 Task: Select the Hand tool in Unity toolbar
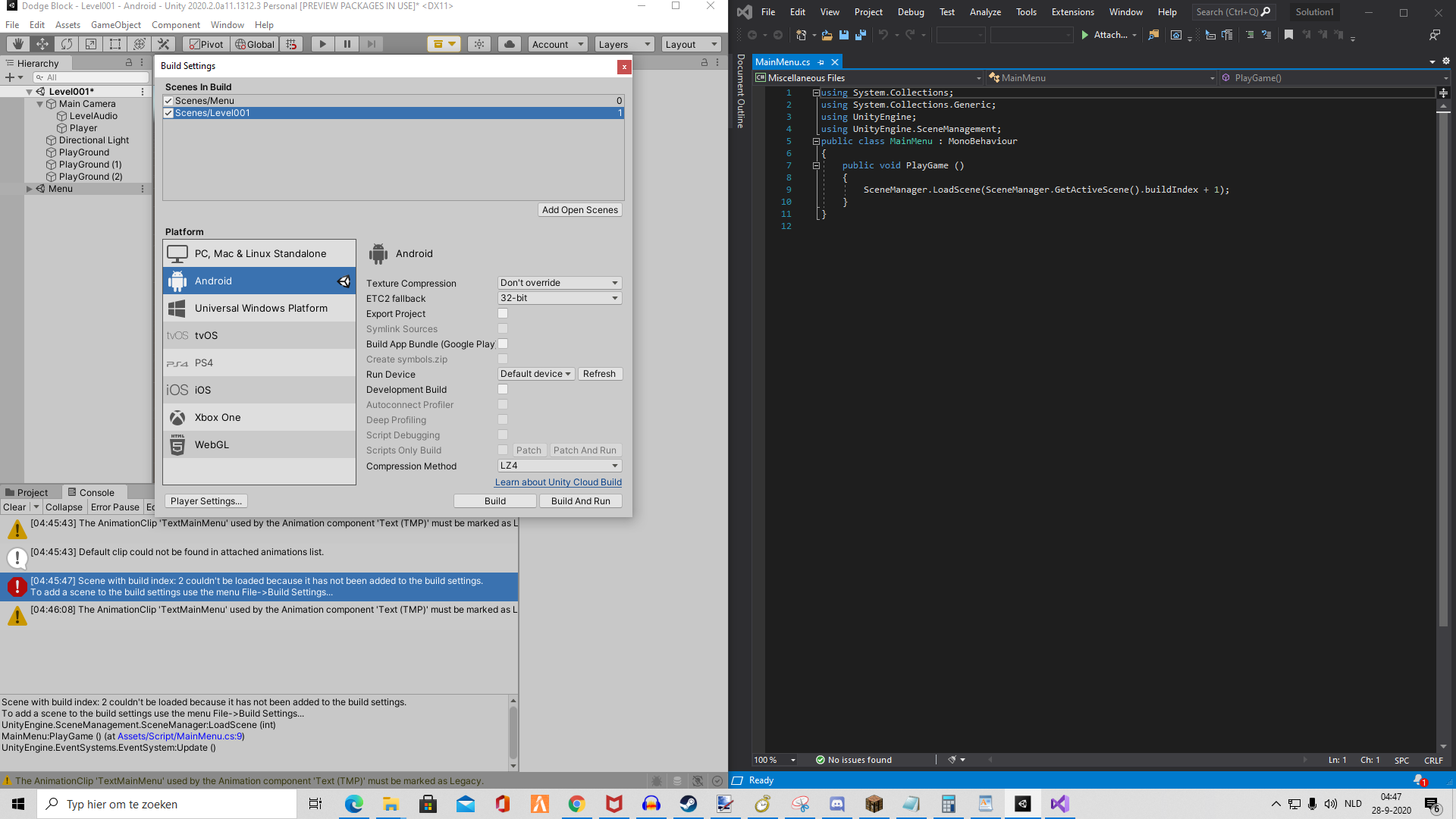pyautogui.click(x=18, y=44)
